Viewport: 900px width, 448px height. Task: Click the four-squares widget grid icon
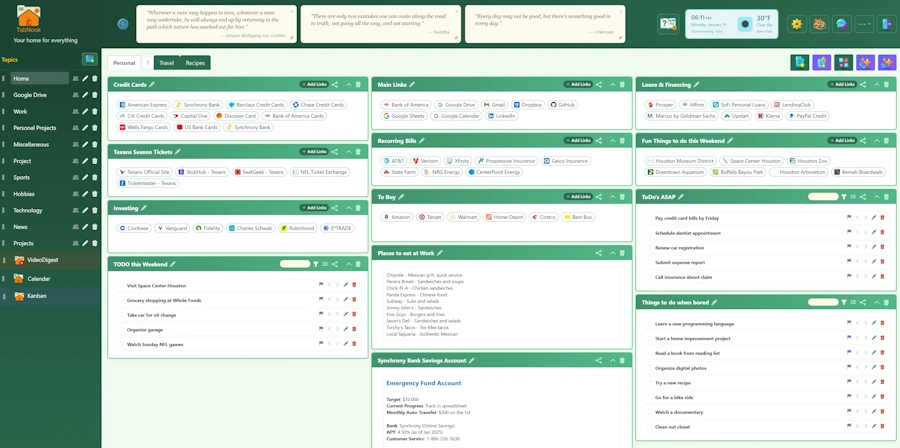[843, 63]
